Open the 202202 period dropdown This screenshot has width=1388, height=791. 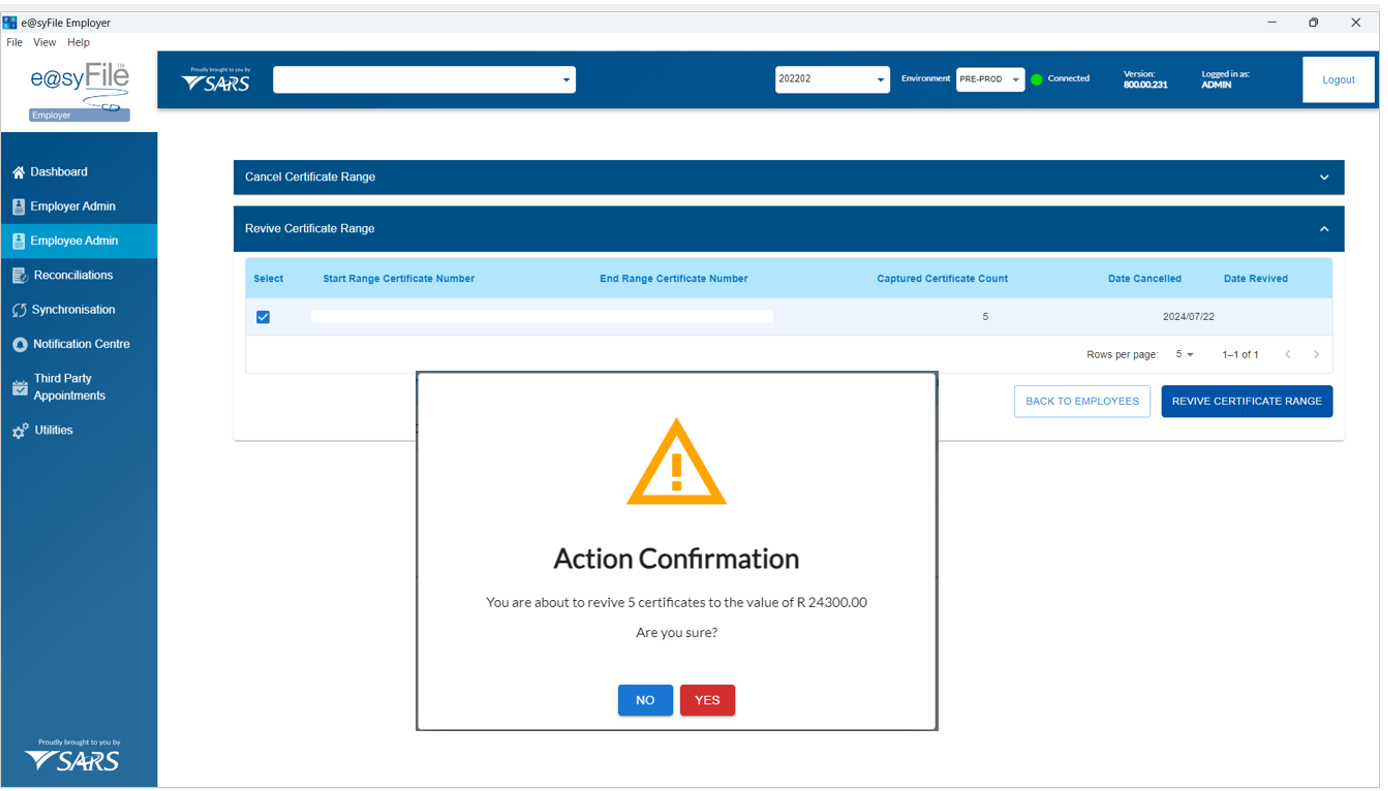832,80
